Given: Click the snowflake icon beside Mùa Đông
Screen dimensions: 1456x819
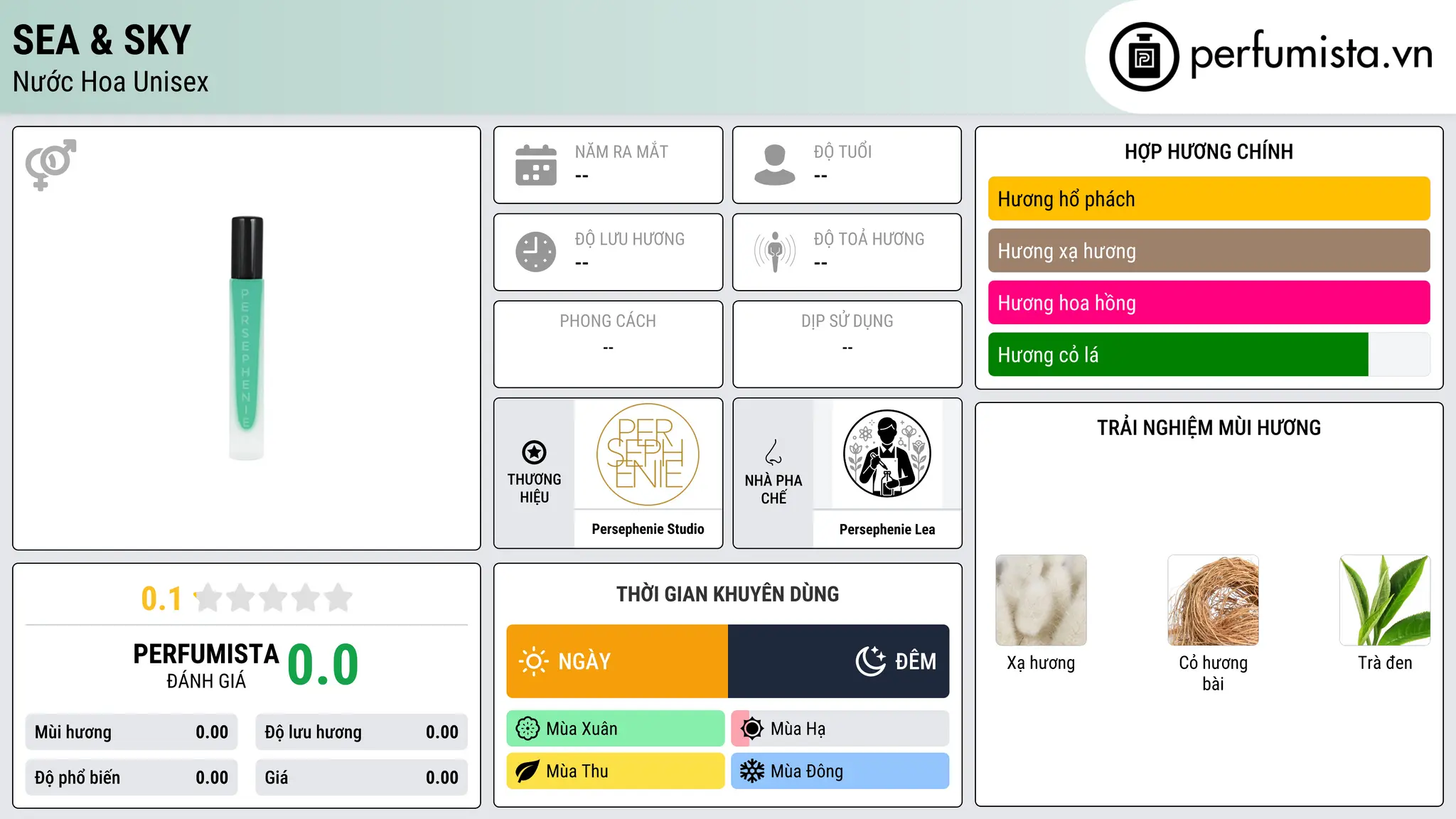Looking at the screenshot, I should click(x=752, y=771).
